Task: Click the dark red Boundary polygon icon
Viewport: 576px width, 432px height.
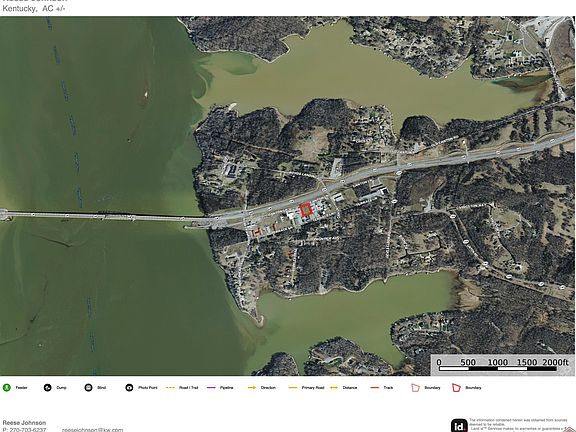Action: click(x=456, y=388)
